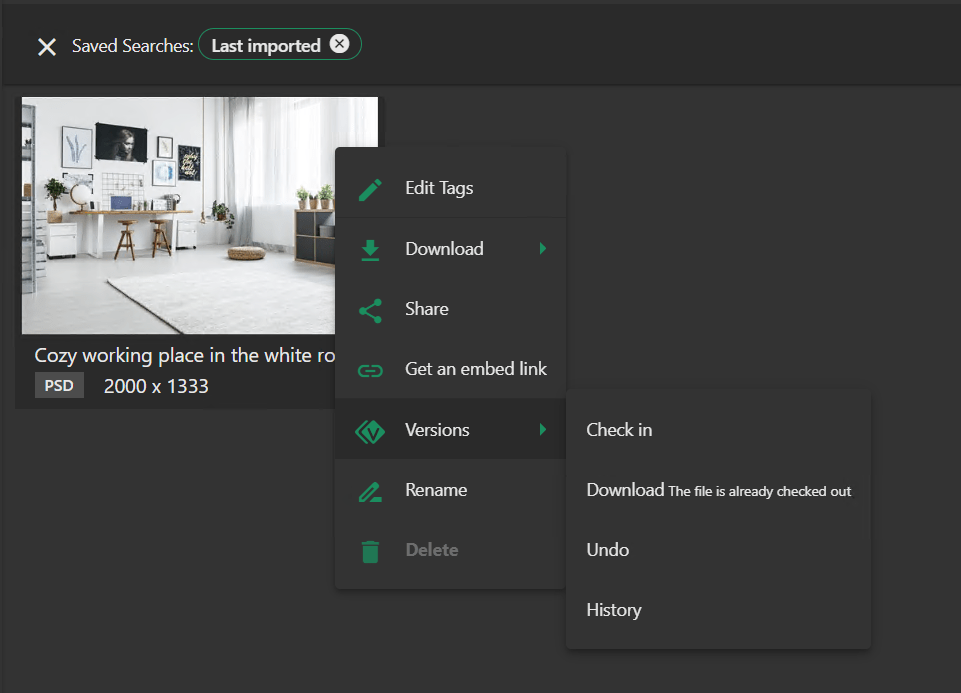Click the trash can Delete icon

(370, 551)
